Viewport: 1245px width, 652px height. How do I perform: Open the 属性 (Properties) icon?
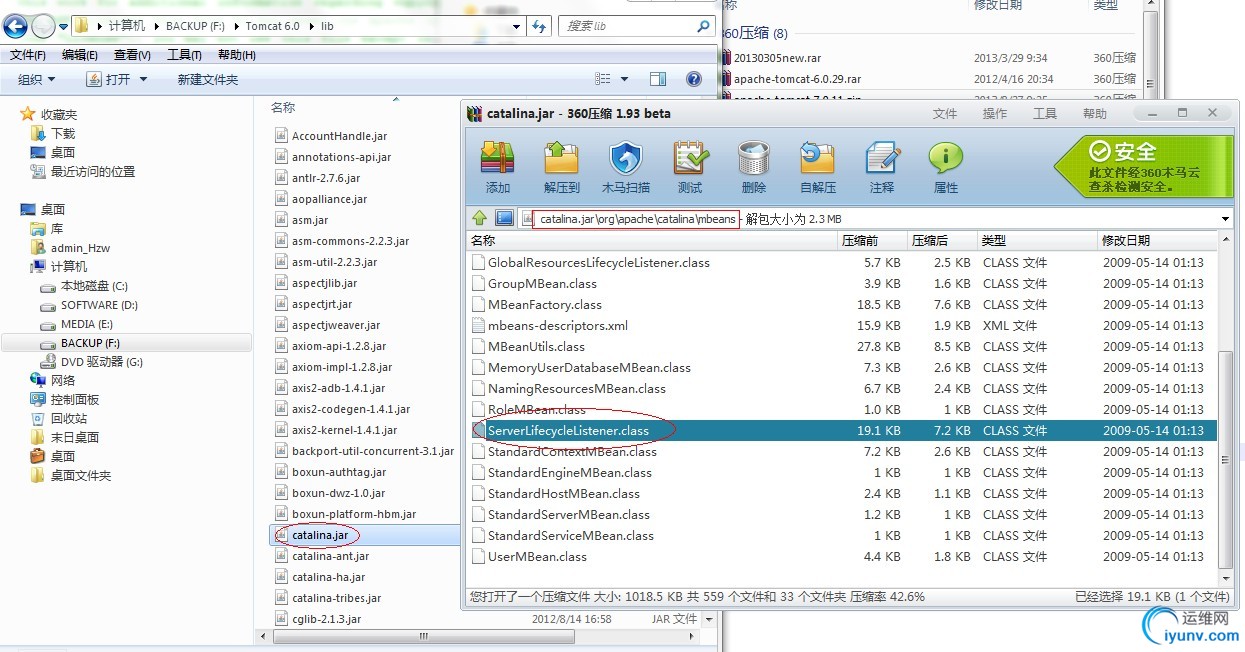click(945, 166)
